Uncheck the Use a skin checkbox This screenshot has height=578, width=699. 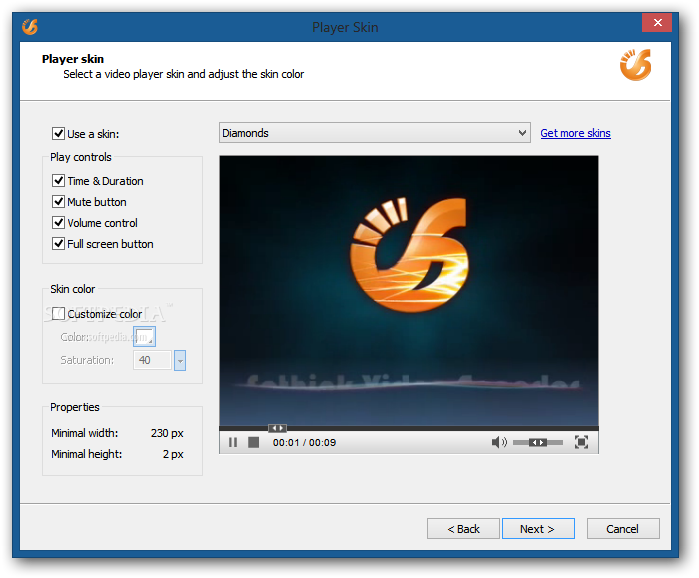[58, 133]
